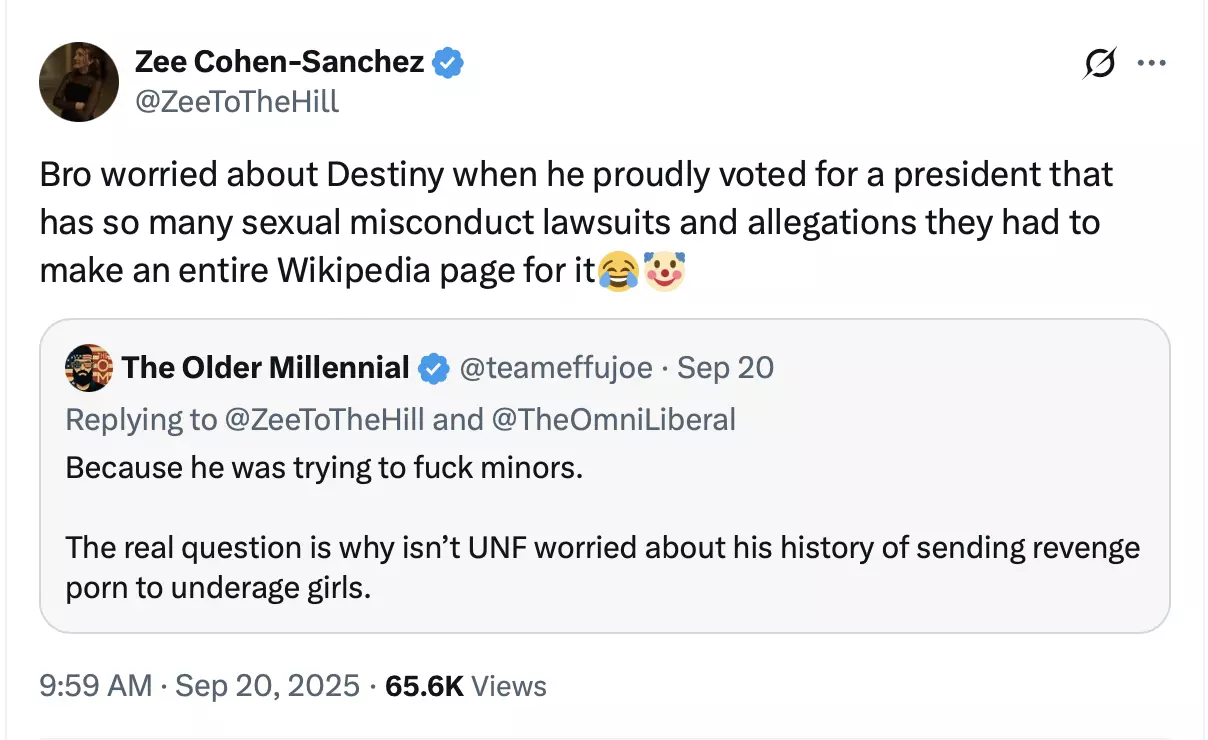Click The Older Millennial's verified badge

point(433,368)
